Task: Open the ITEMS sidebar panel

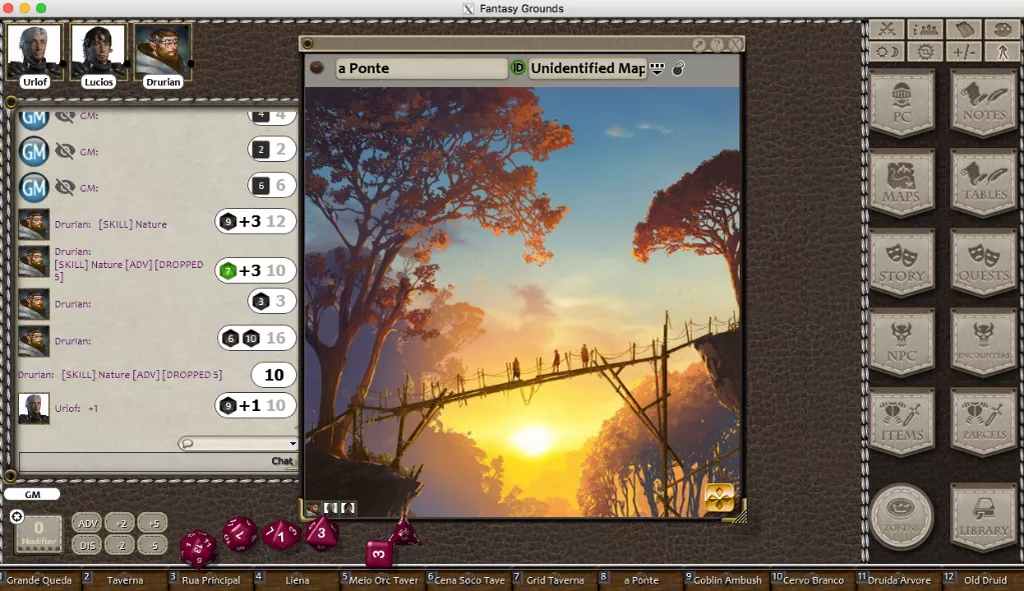Action: tap(901, 422)
